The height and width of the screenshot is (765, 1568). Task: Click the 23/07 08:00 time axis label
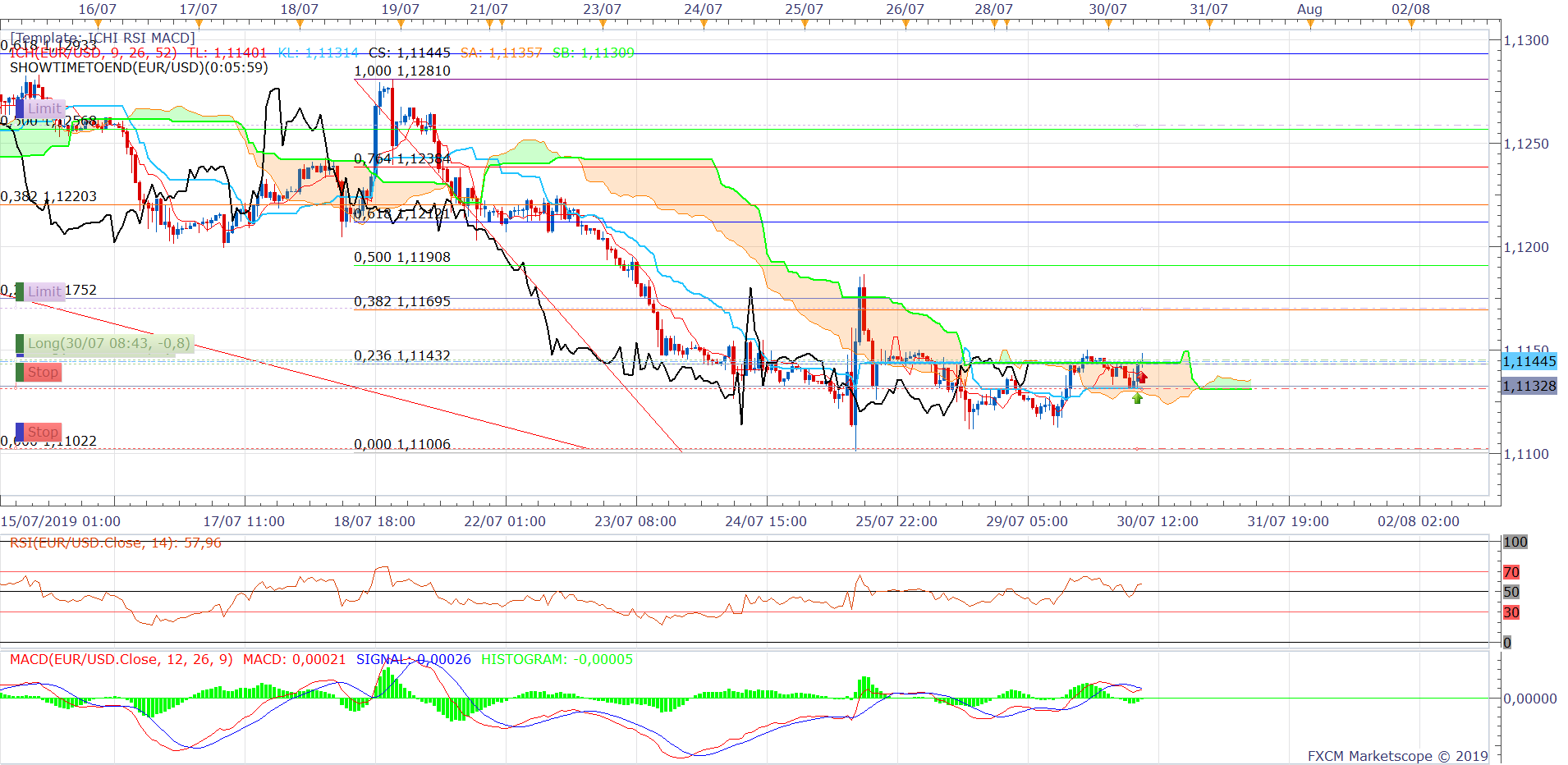pos(635,521)
